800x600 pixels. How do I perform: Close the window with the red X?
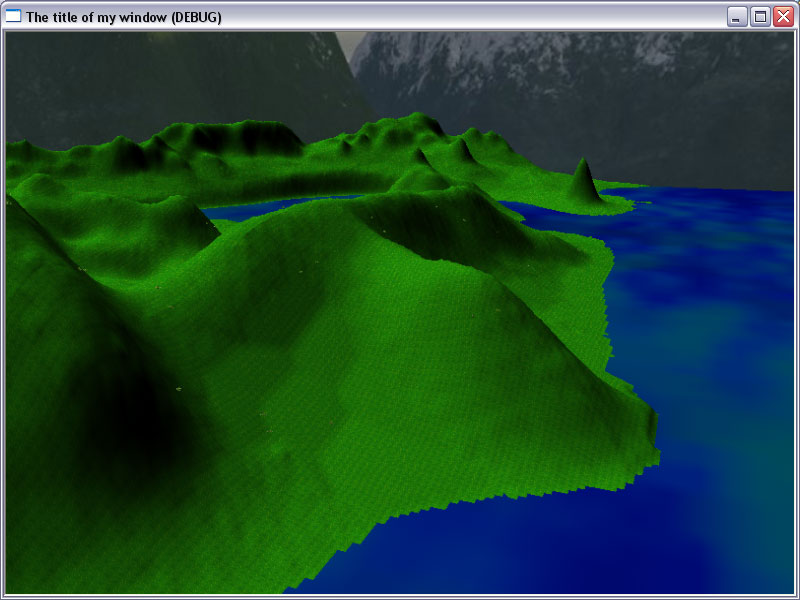(782, 17)
